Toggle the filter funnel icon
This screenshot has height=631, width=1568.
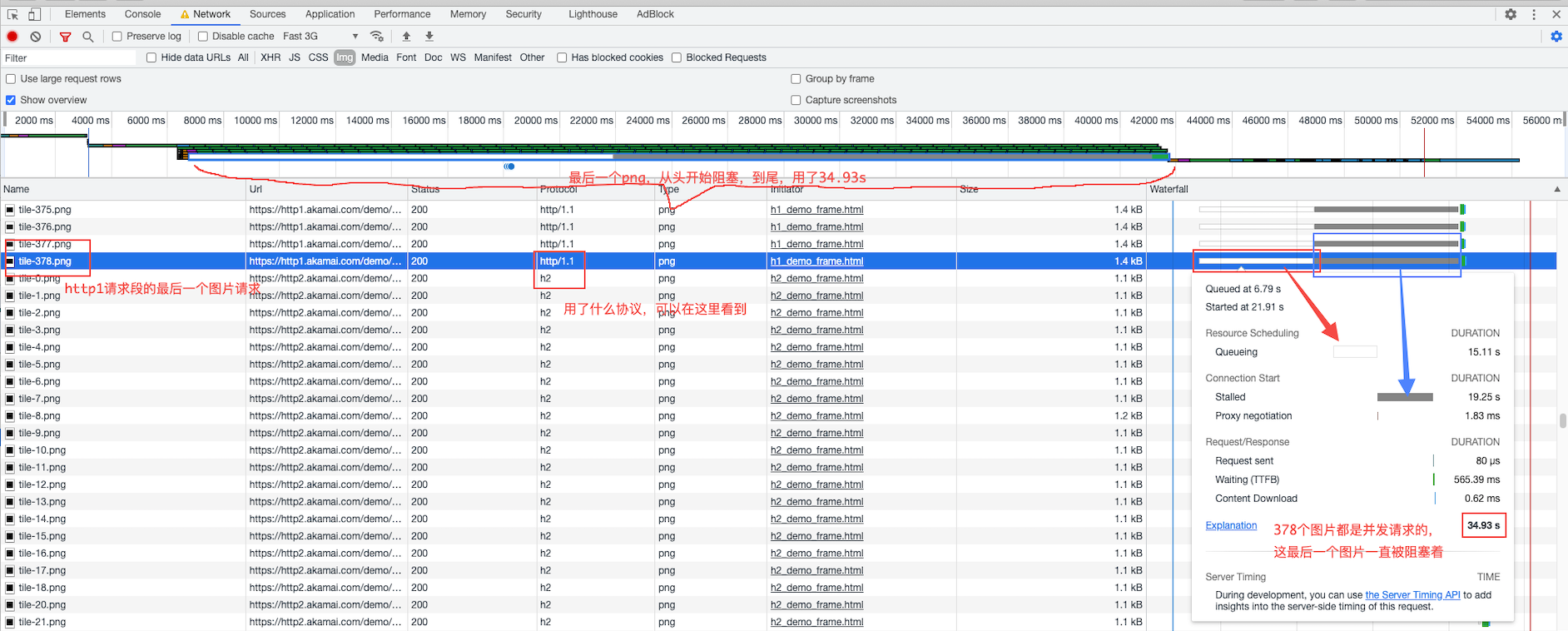65,37
